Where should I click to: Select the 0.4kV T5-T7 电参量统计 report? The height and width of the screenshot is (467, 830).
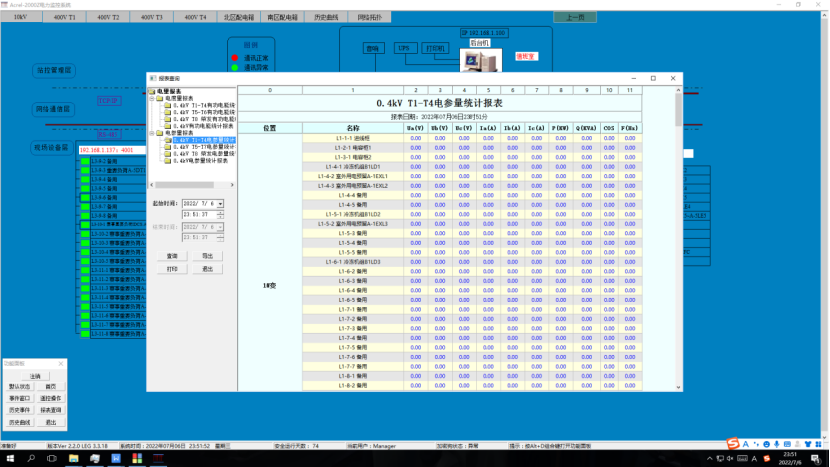203,146
